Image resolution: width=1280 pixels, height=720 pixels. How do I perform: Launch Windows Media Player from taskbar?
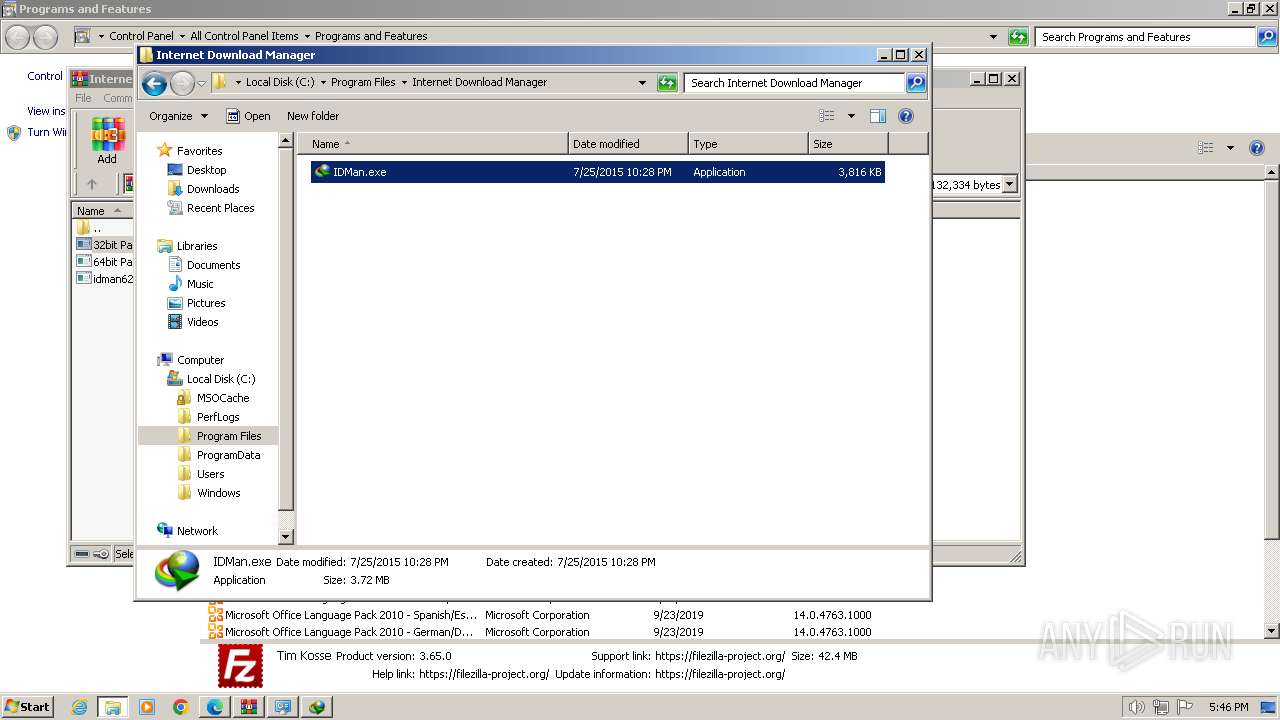(147, 707)
